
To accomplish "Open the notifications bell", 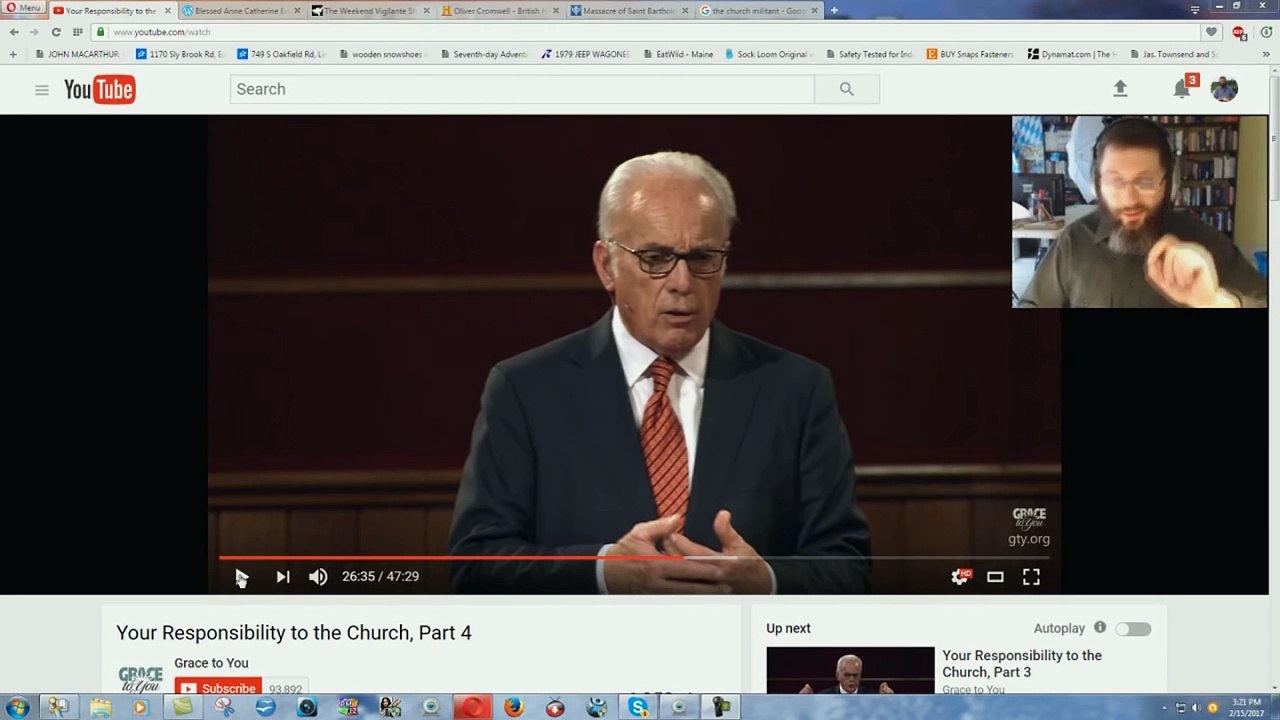I will [1182, 89].
